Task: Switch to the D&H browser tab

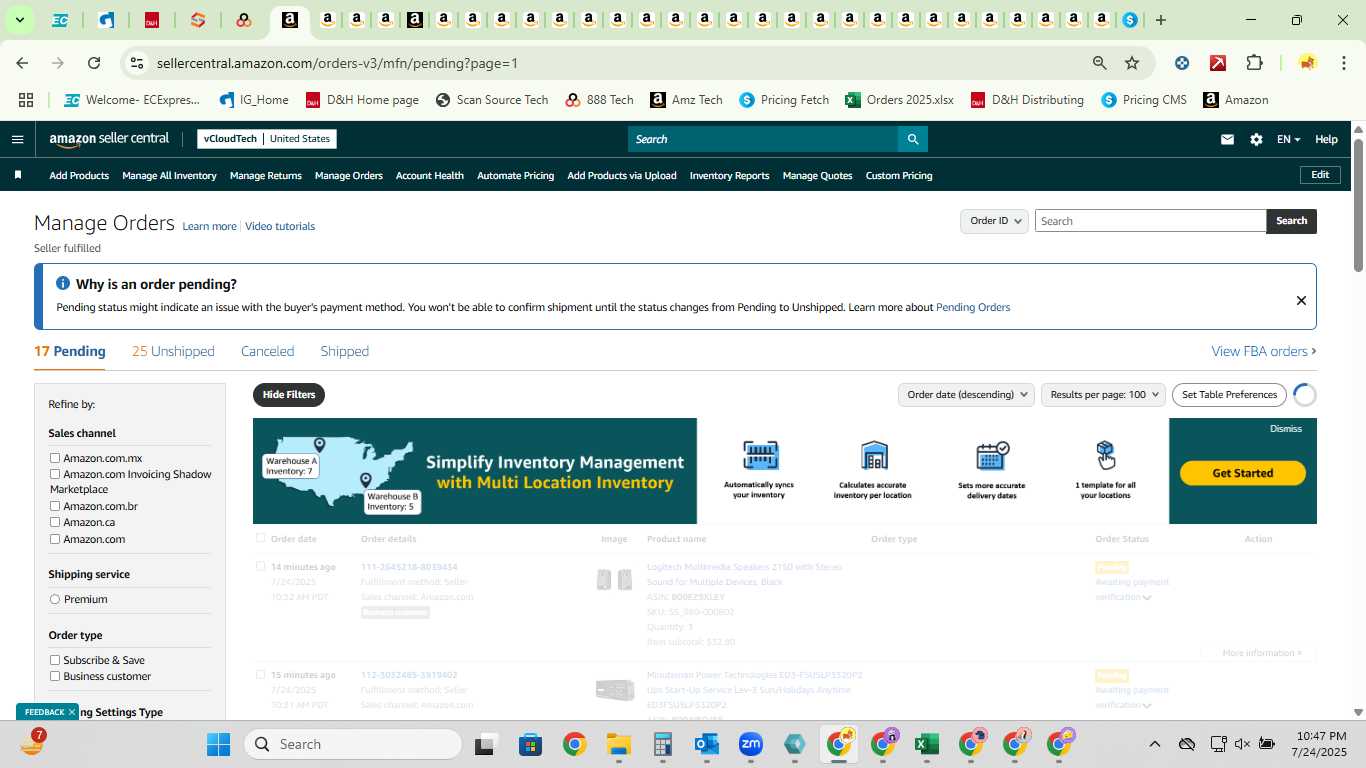Action: pyautogui.click(x=152, y=20)
